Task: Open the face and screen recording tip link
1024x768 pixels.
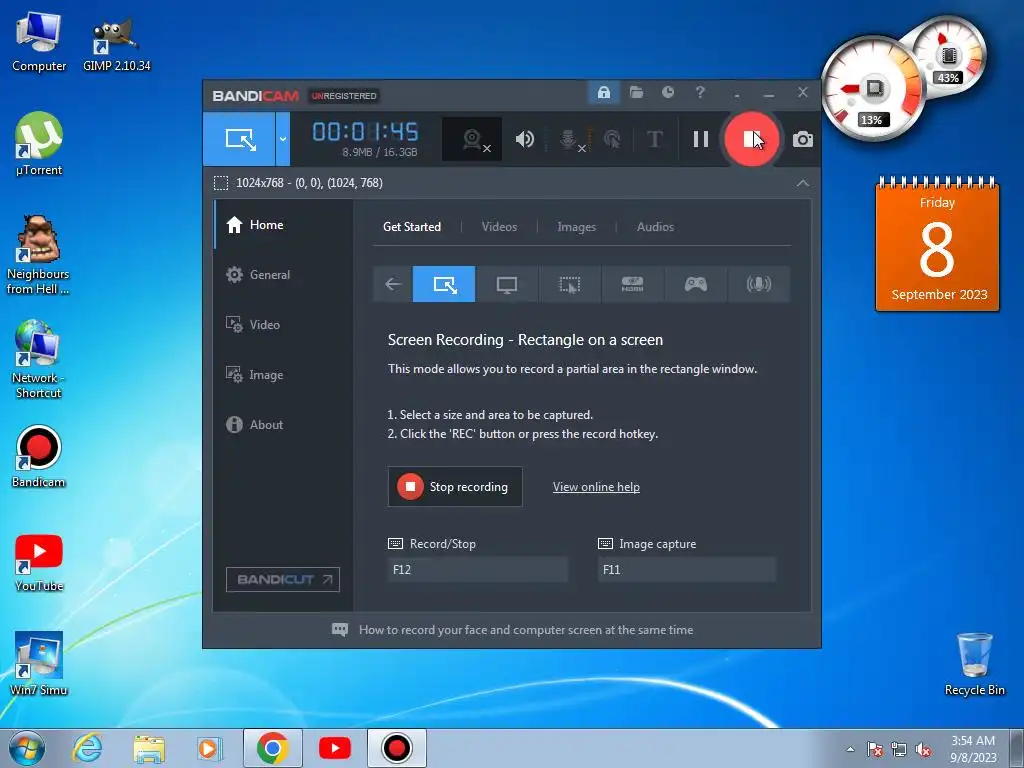Action: point(526,630)
